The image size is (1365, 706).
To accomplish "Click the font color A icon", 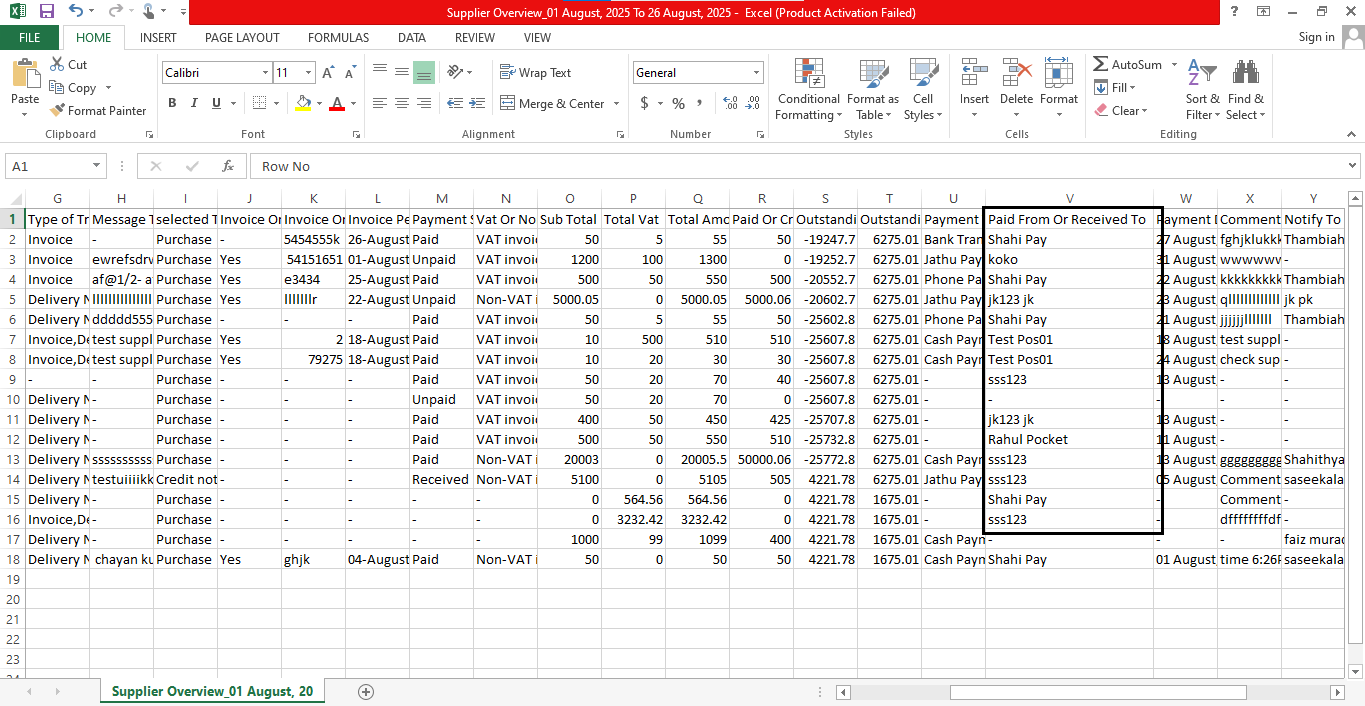I will point(337,103).
